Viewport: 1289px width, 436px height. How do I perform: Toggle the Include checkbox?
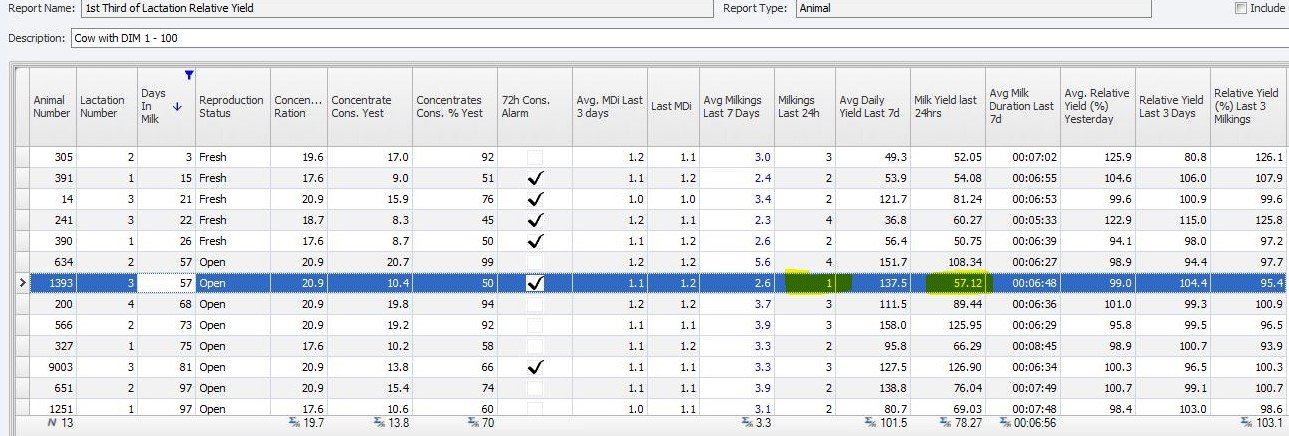point(1241,8)
